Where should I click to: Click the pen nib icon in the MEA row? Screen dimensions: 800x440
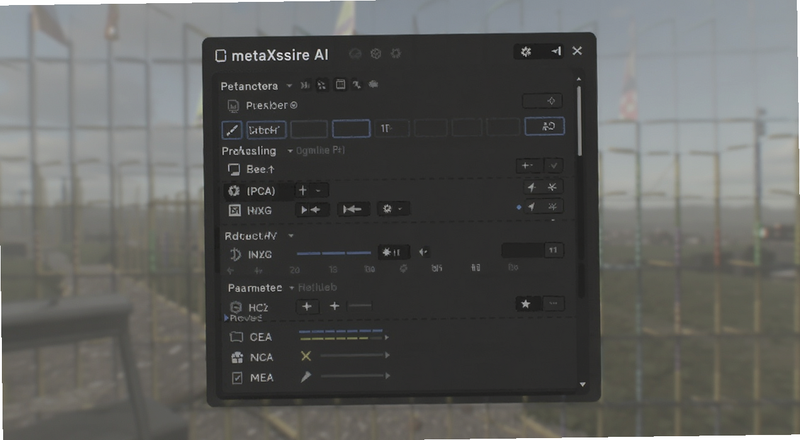click(306, 377)
